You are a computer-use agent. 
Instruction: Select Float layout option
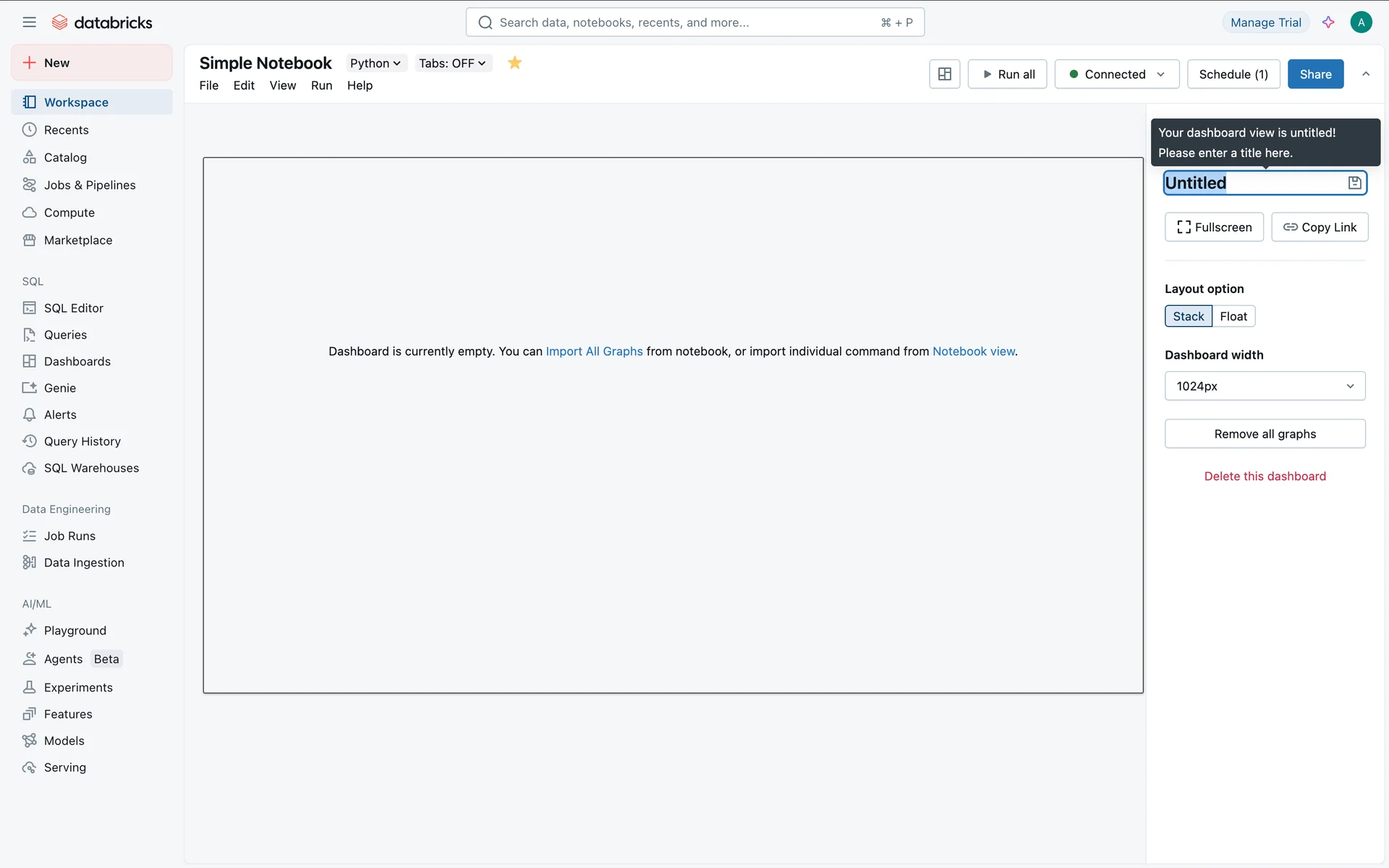pyautogui.click(x=1233, y=316)
